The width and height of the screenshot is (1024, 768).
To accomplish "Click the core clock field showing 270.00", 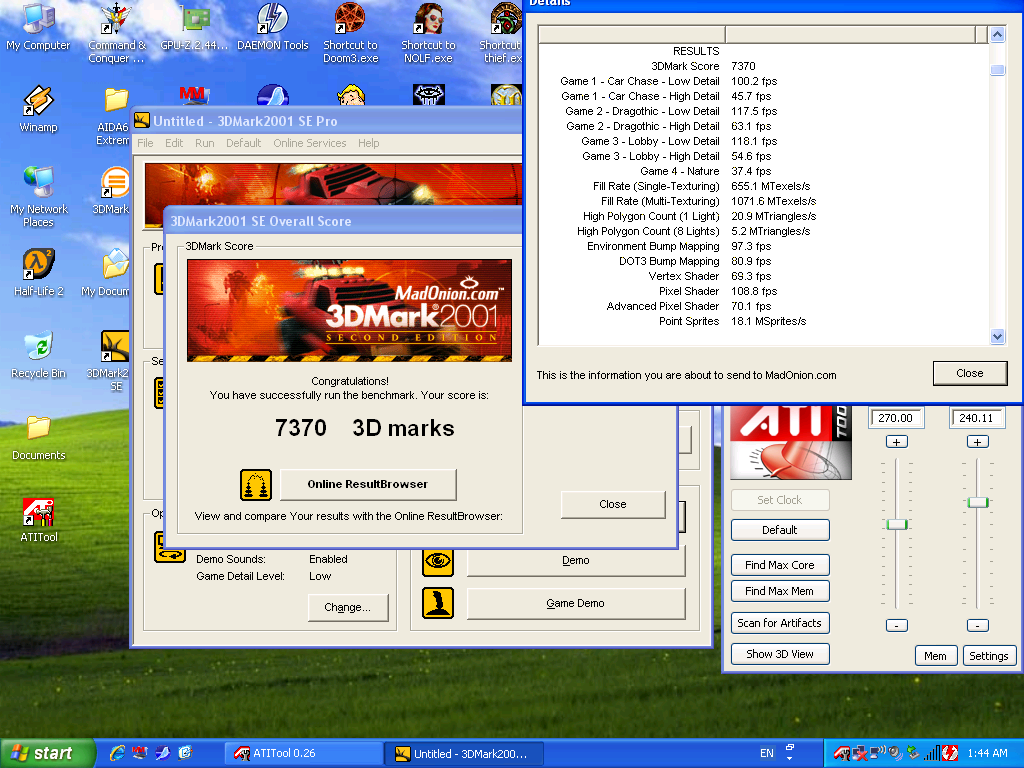I will [x=895, y=418].
